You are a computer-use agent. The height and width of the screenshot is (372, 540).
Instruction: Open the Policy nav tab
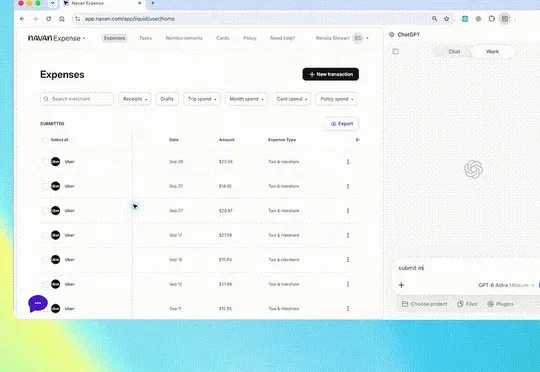click(250, 38)
